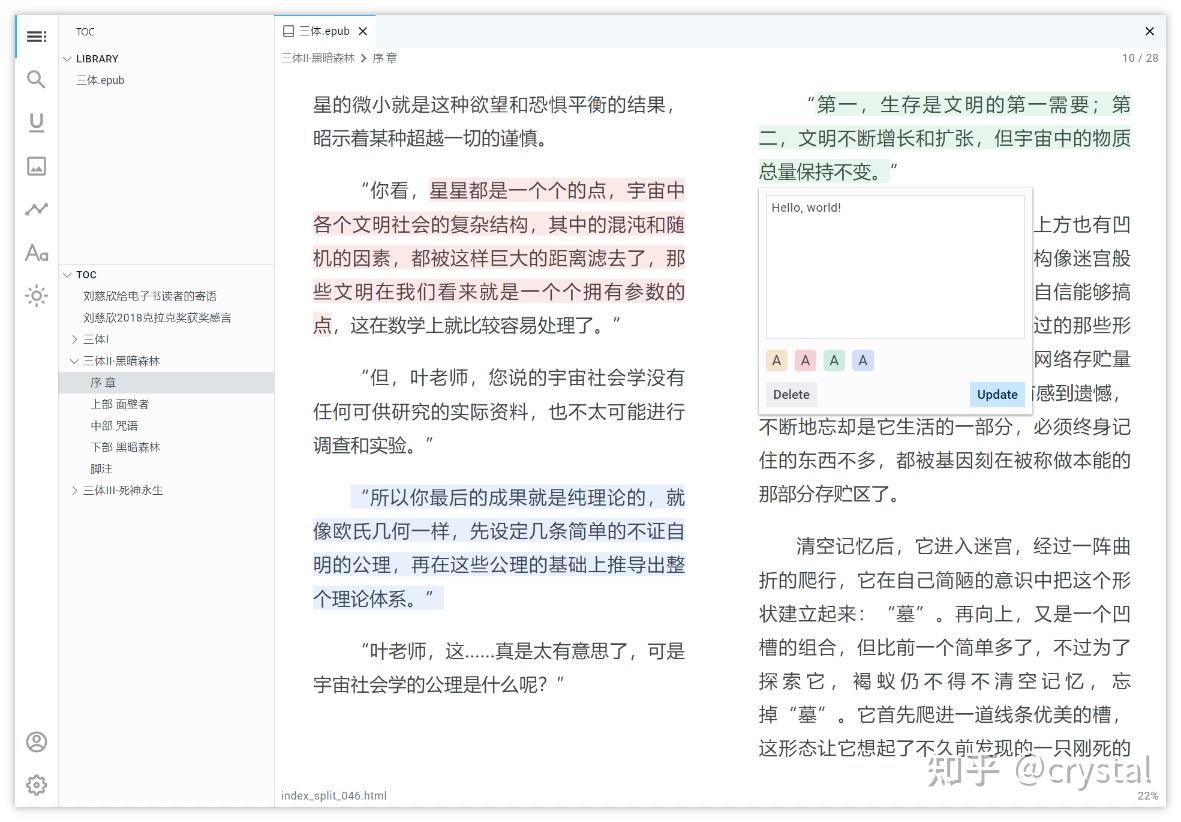Click the 22% progress indicator
This screenshot has width=1181, height=822.
[1147, 796]
